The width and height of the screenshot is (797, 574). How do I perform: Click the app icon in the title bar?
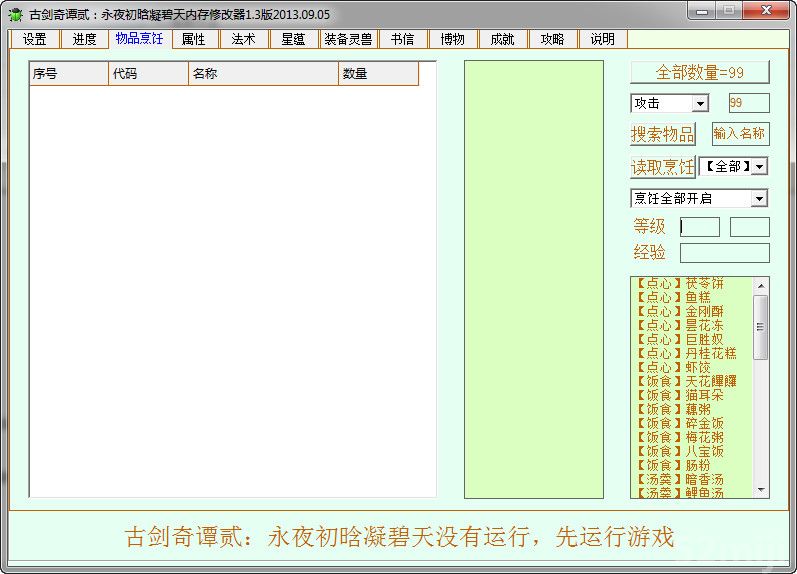point(15,14)
